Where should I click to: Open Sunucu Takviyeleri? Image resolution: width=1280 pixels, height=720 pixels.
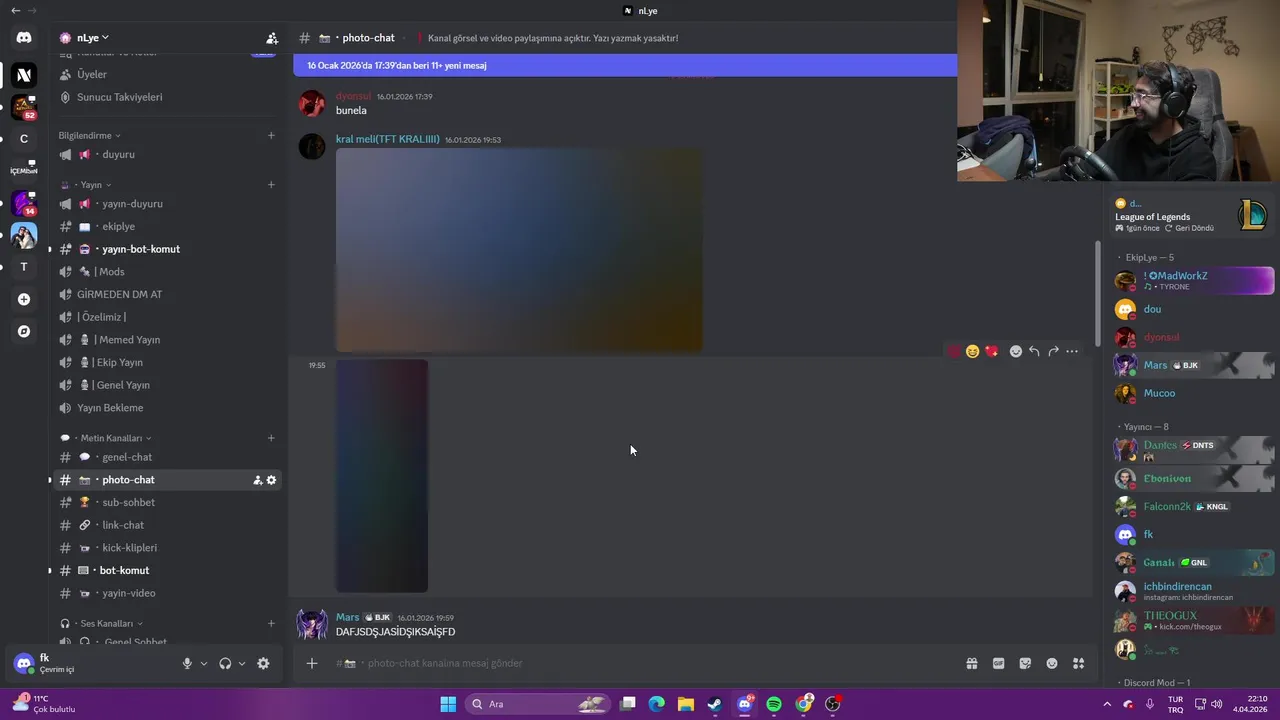point(167,97)
